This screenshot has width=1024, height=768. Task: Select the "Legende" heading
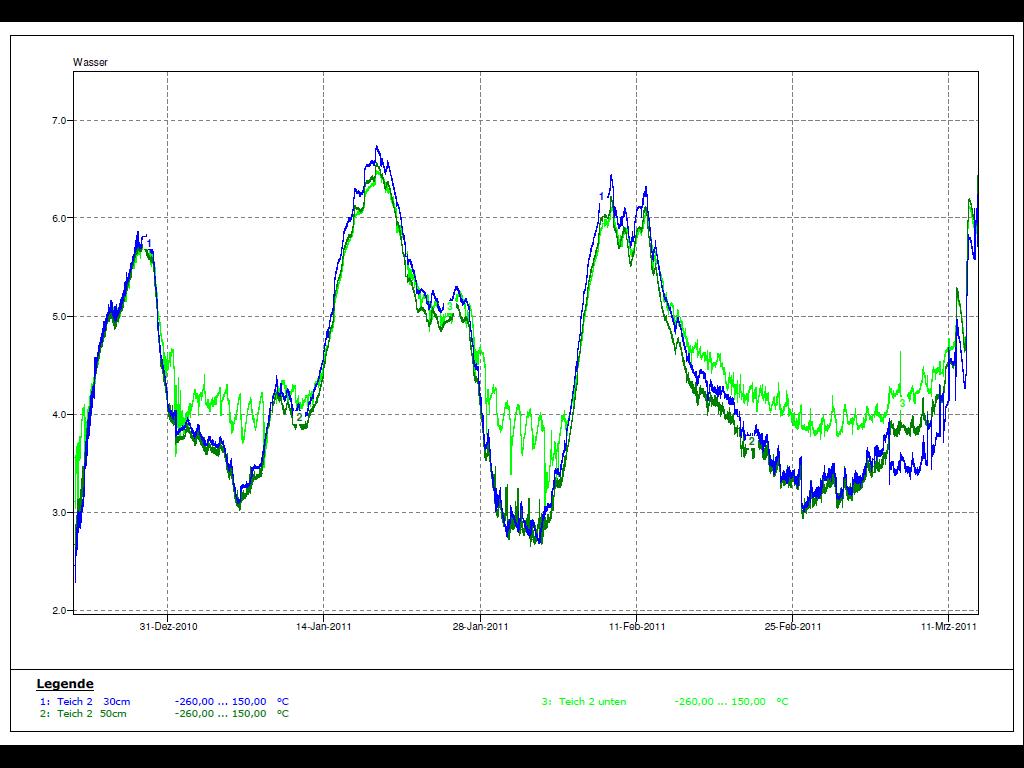(x=65, y=684)
